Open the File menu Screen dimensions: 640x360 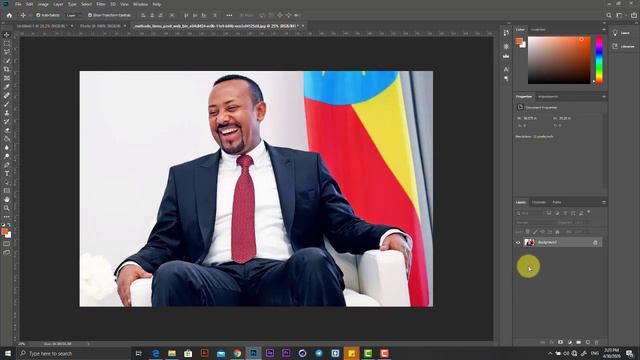click(18, 4)
